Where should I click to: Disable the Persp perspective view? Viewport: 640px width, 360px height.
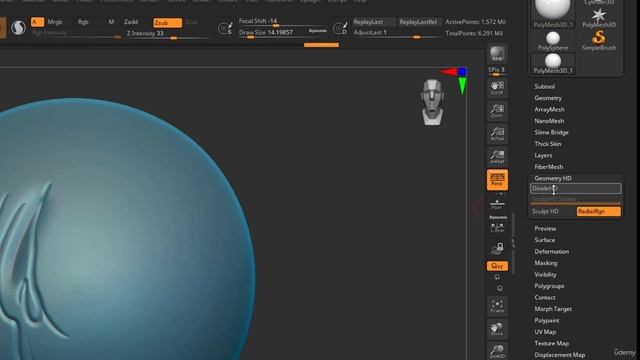(497, 180)
